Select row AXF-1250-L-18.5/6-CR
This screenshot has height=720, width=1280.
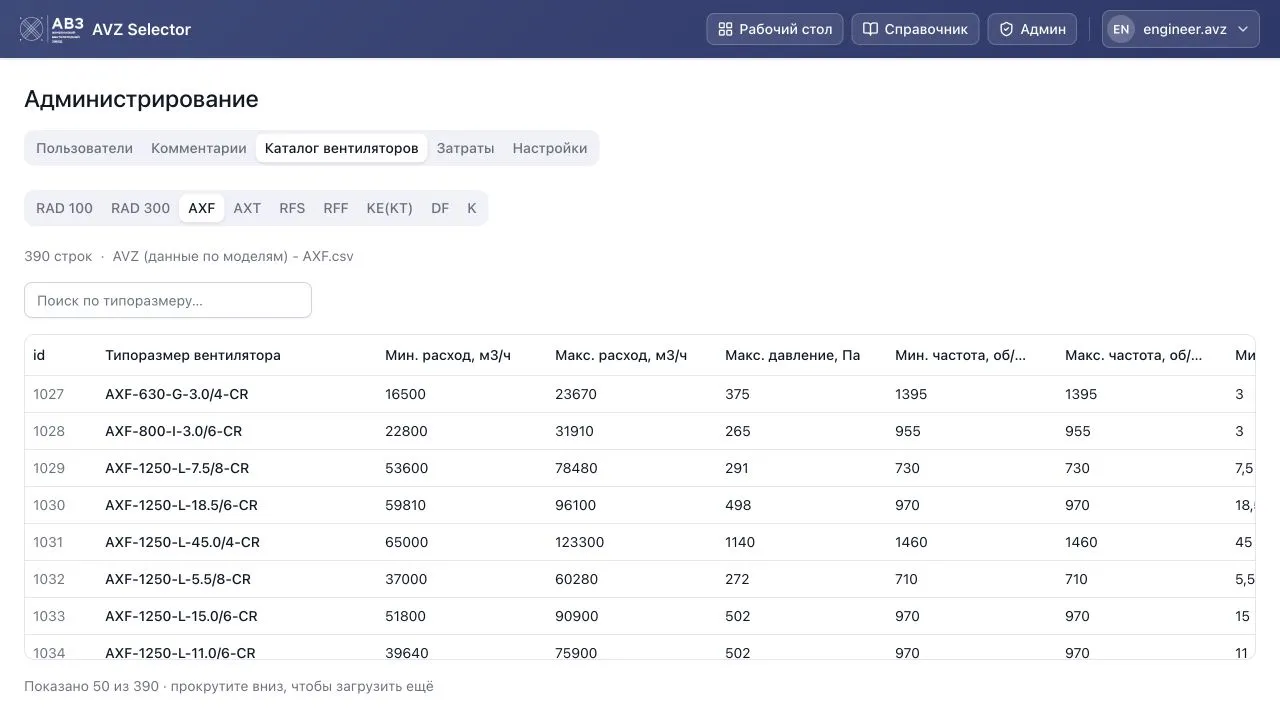tap(640, 505)
